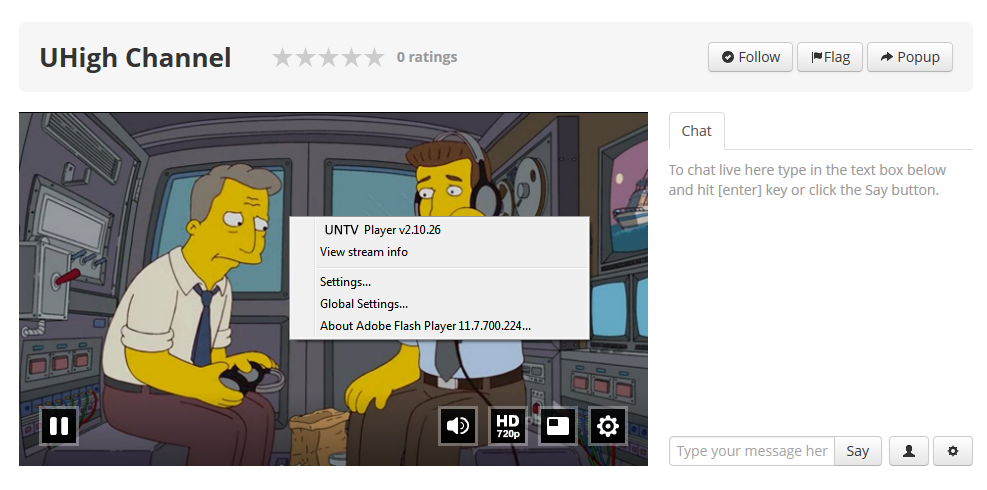Focus the chat message input box

tap(752, 451)
